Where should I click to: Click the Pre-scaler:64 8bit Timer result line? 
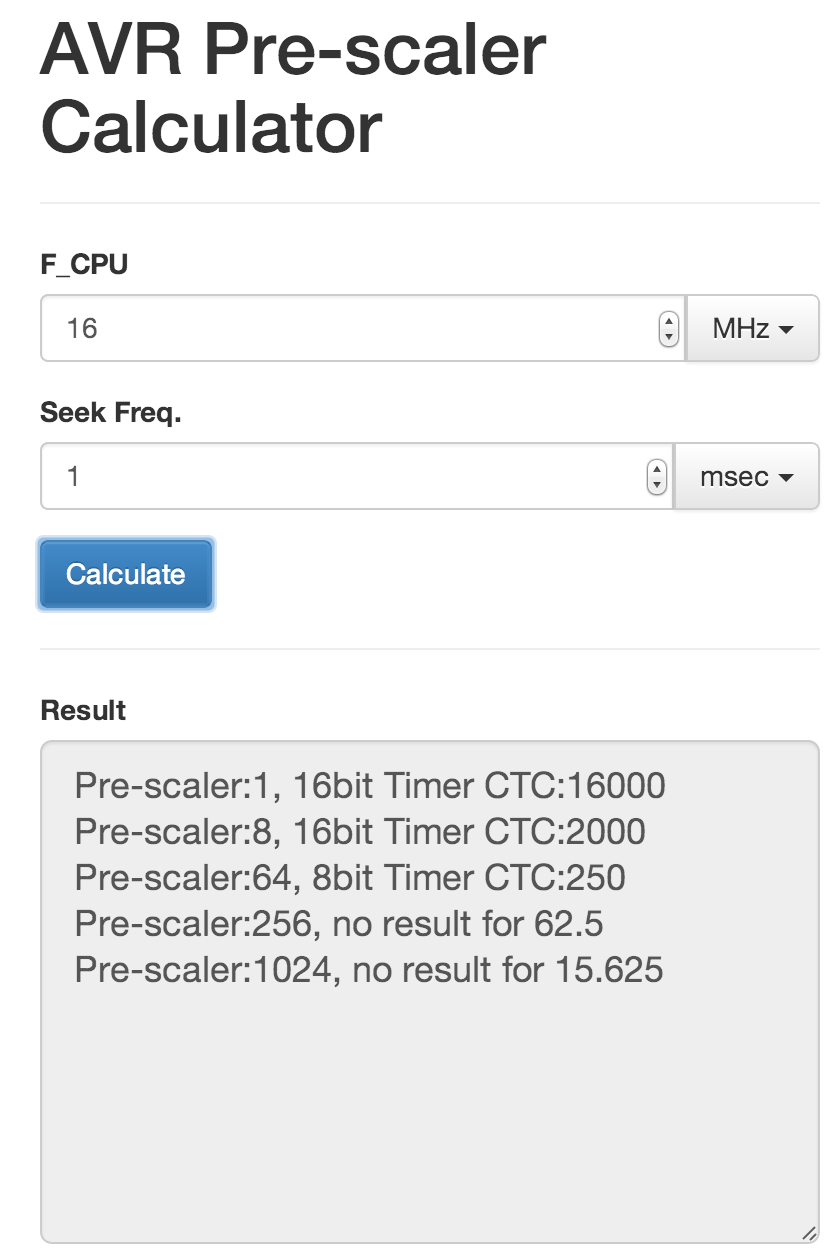tap(350, 878)
